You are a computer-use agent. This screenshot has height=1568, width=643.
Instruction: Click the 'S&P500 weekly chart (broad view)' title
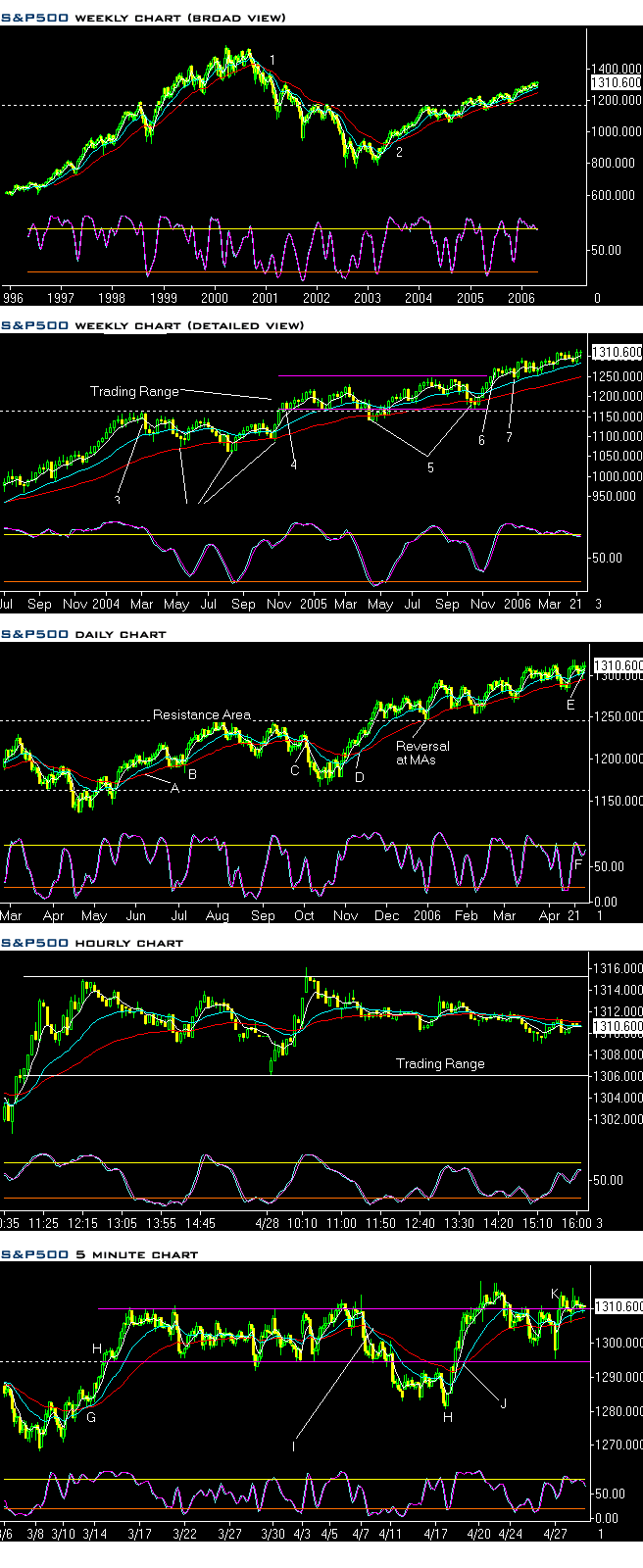(144, 18)
